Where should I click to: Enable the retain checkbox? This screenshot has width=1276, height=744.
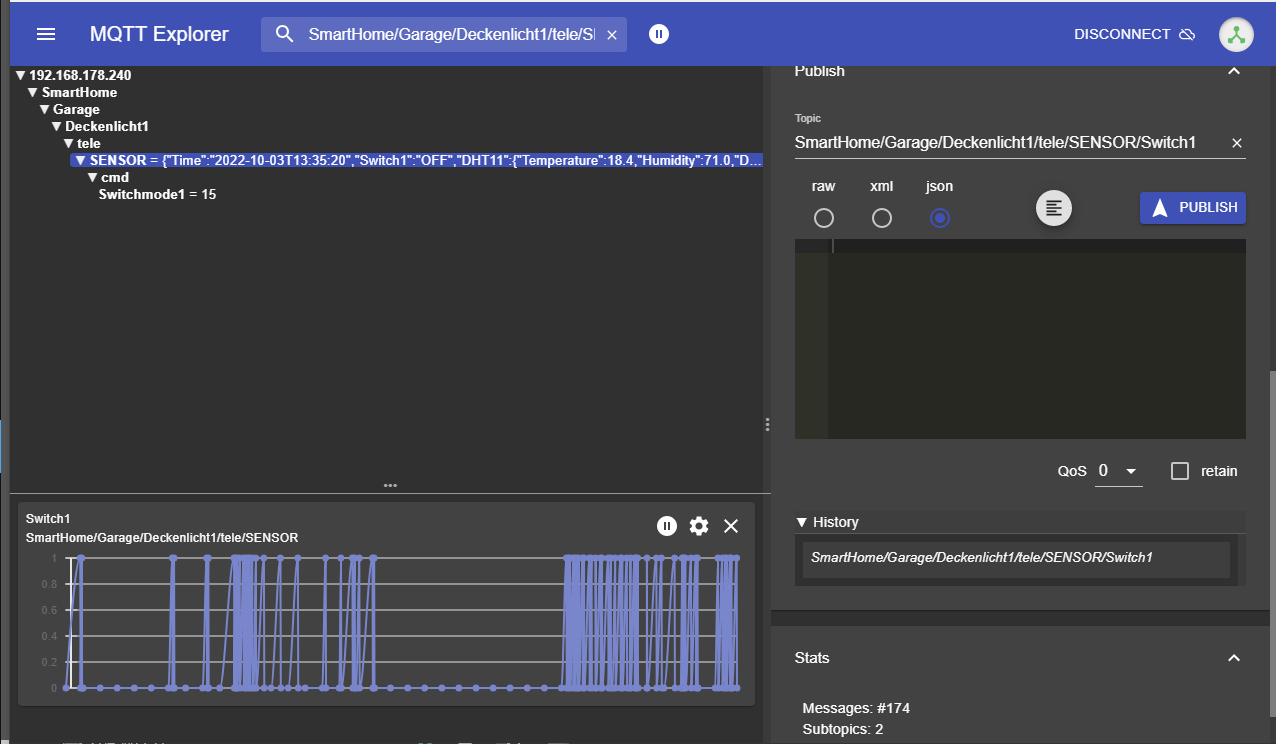tap(1180, 471)
